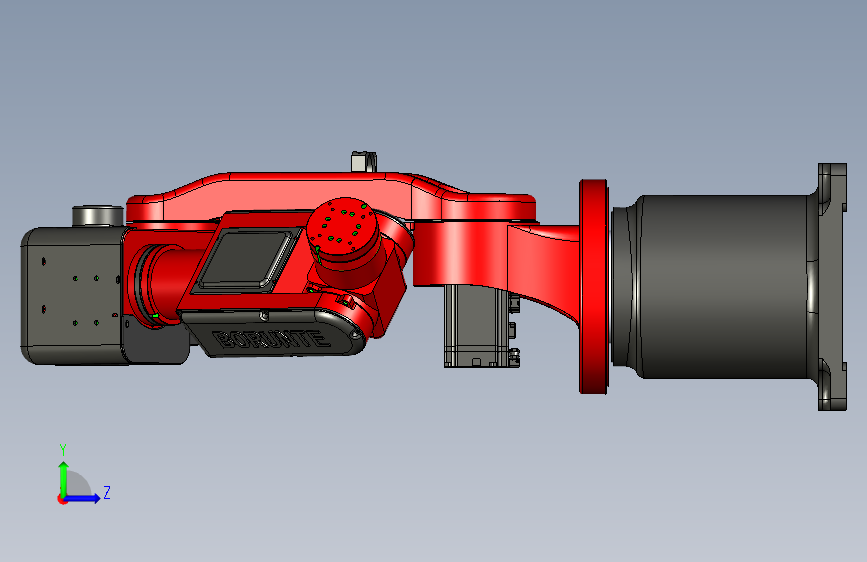This screenshot has height=562, width=867.
Task: Click the blue Z axis arrow of the triad
Action: click(x=82, y=498)
